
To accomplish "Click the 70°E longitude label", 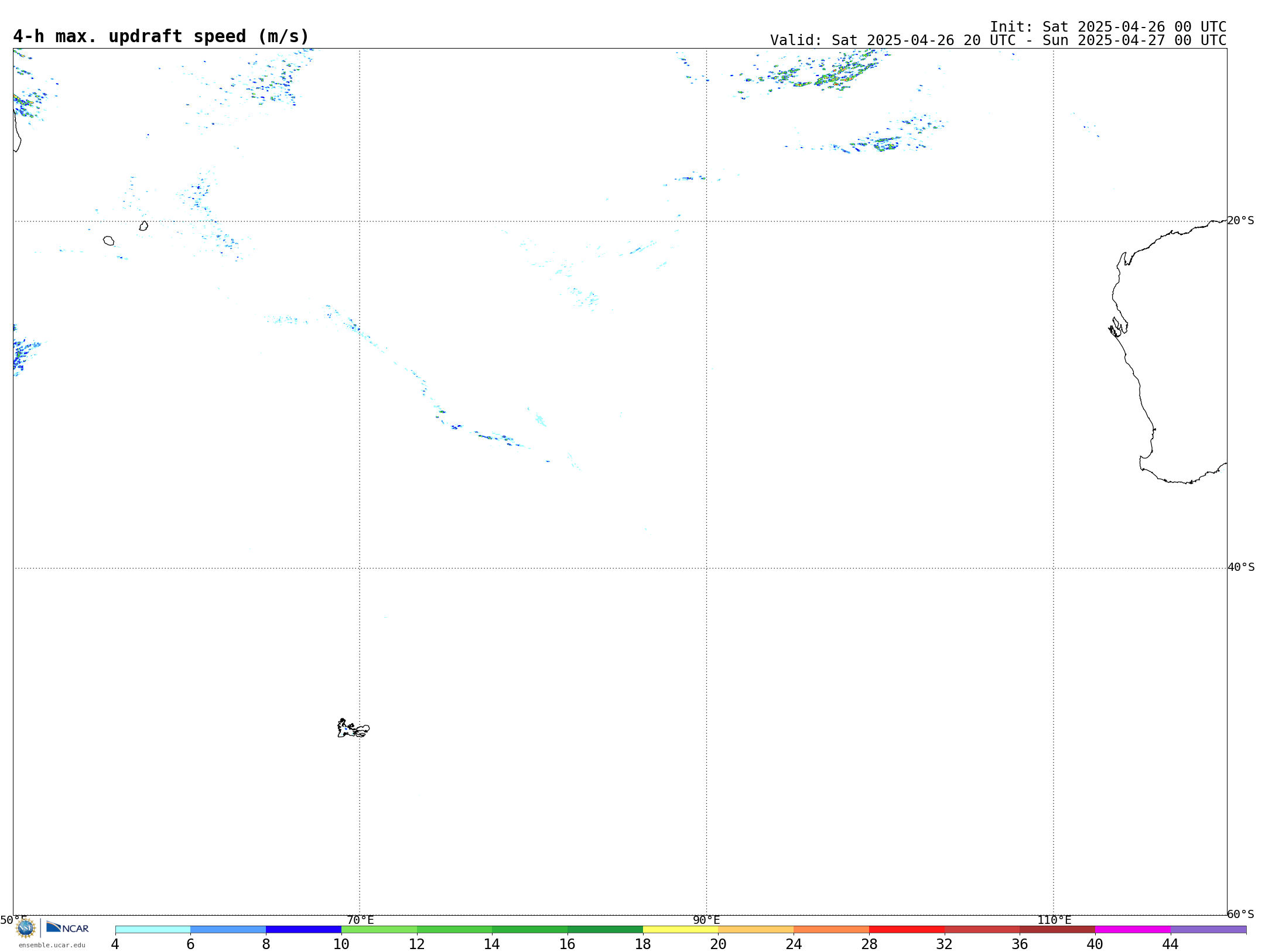I will pyautogui.click(x=360, y=920).
